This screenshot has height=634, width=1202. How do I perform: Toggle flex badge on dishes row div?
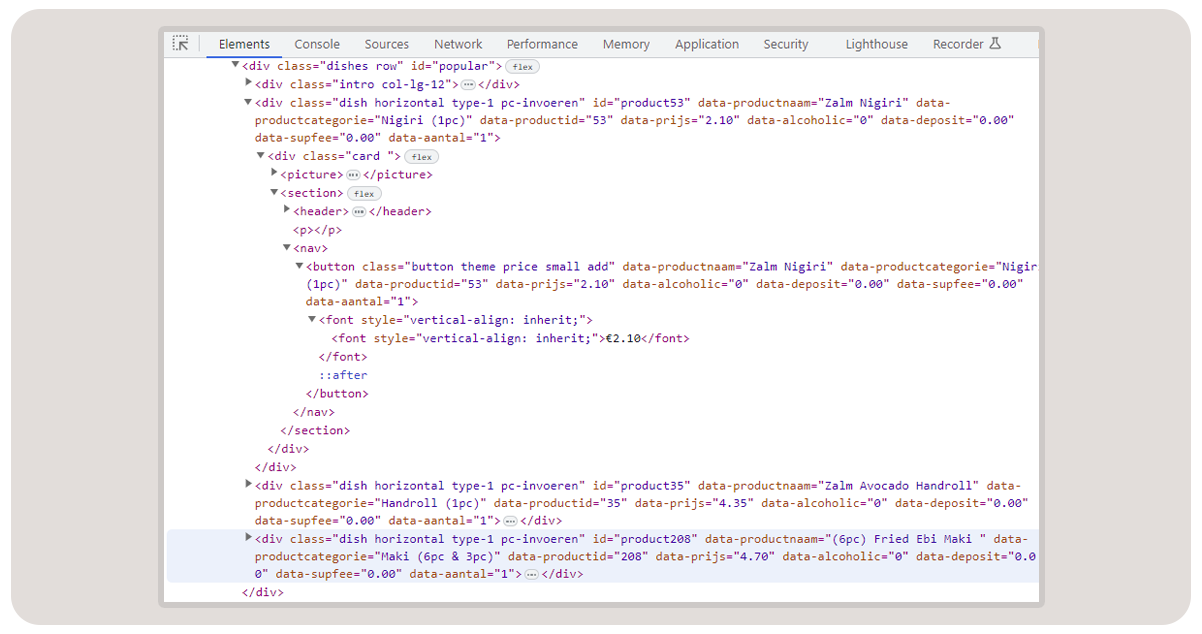(522, 67)
